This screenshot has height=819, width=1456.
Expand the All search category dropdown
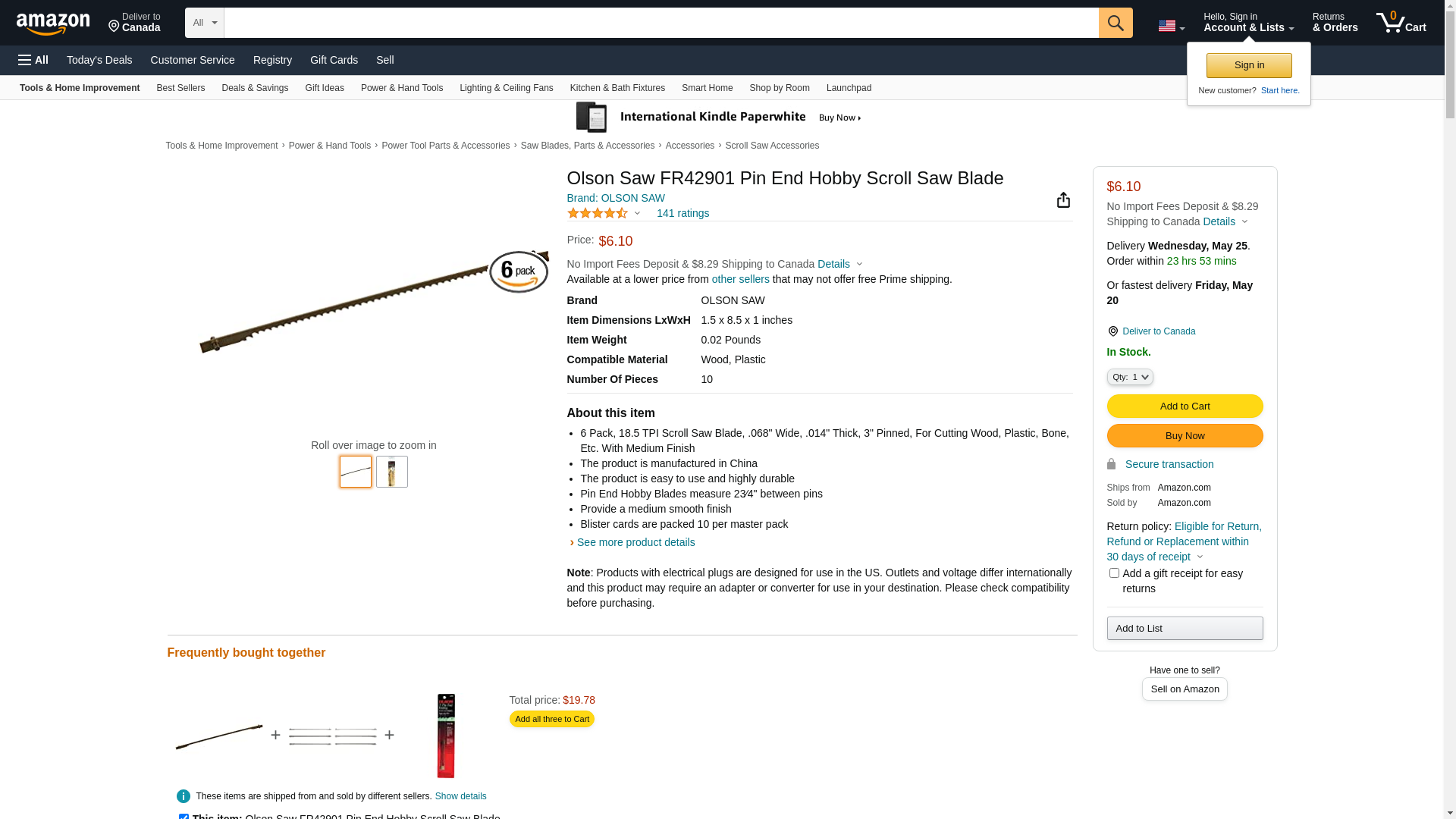click(204, 23)
